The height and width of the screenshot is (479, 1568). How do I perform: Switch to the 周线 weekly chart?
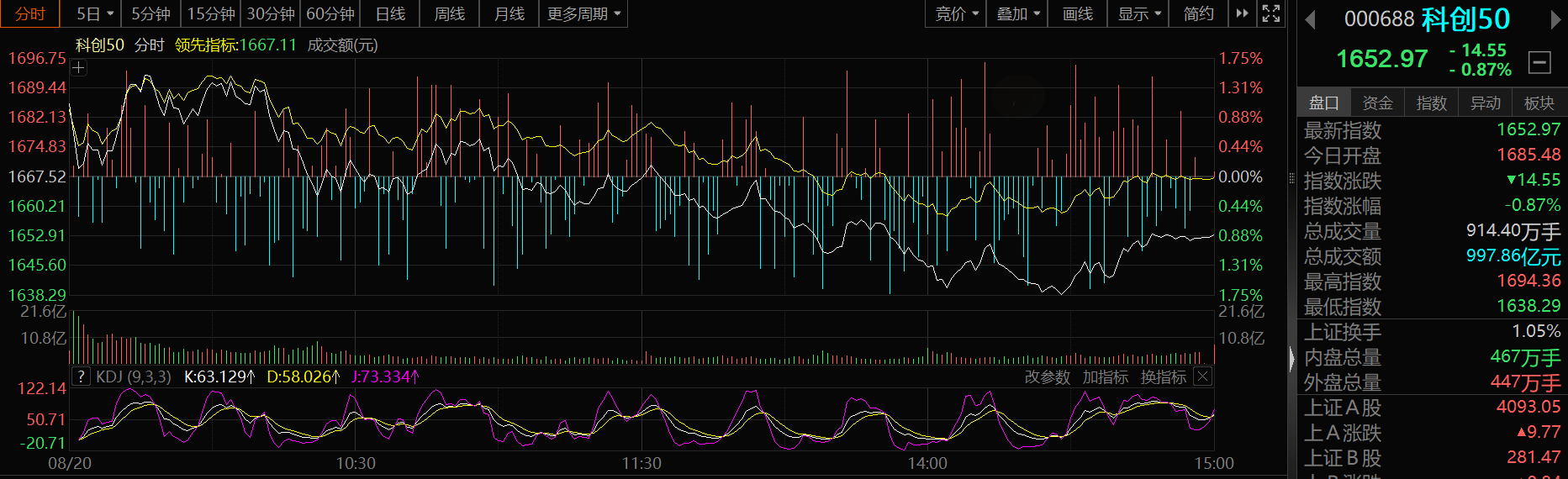(x=450, y=13)
